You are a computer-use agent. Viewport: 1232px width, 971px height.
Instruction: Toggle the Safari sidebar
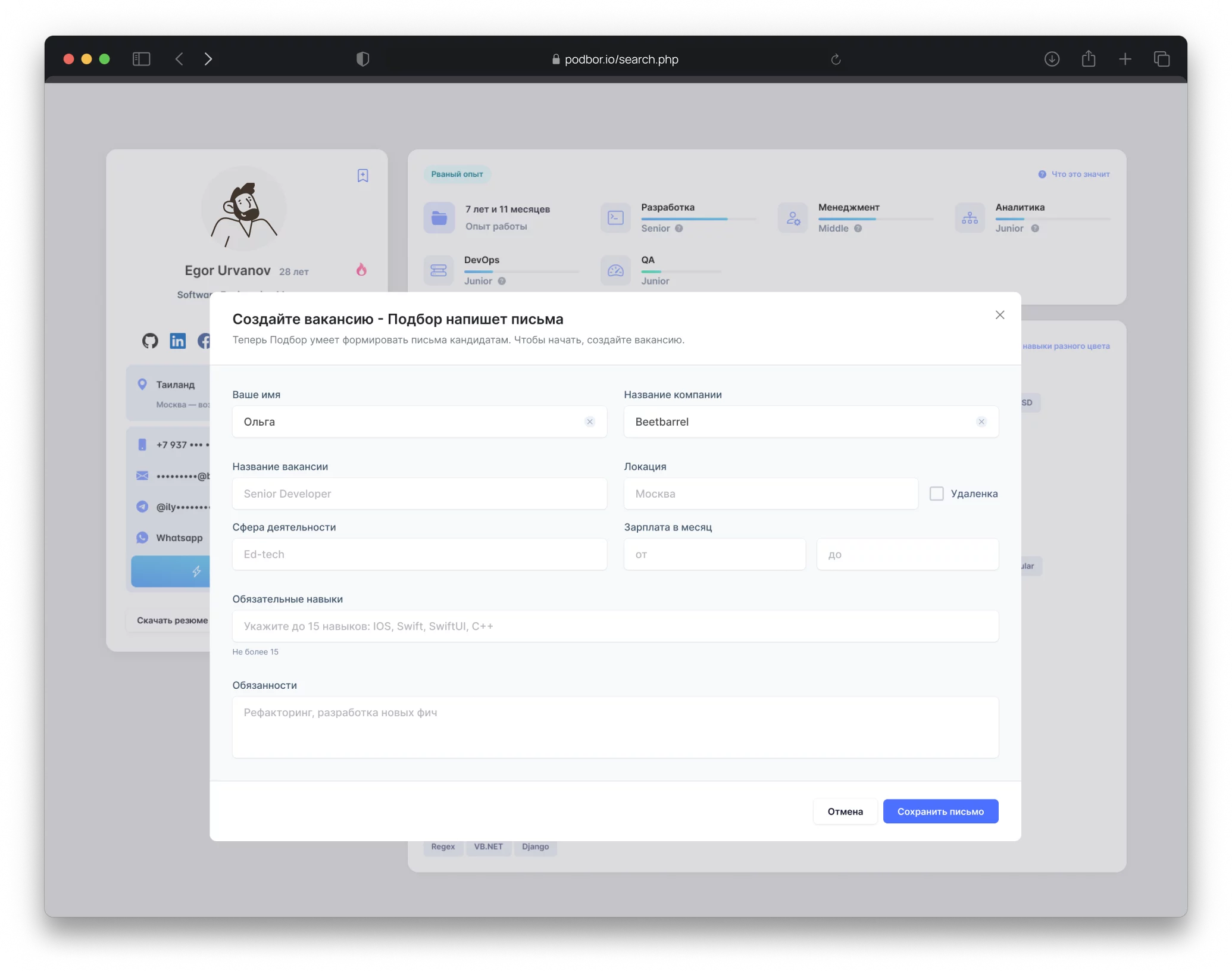[141, 59]
